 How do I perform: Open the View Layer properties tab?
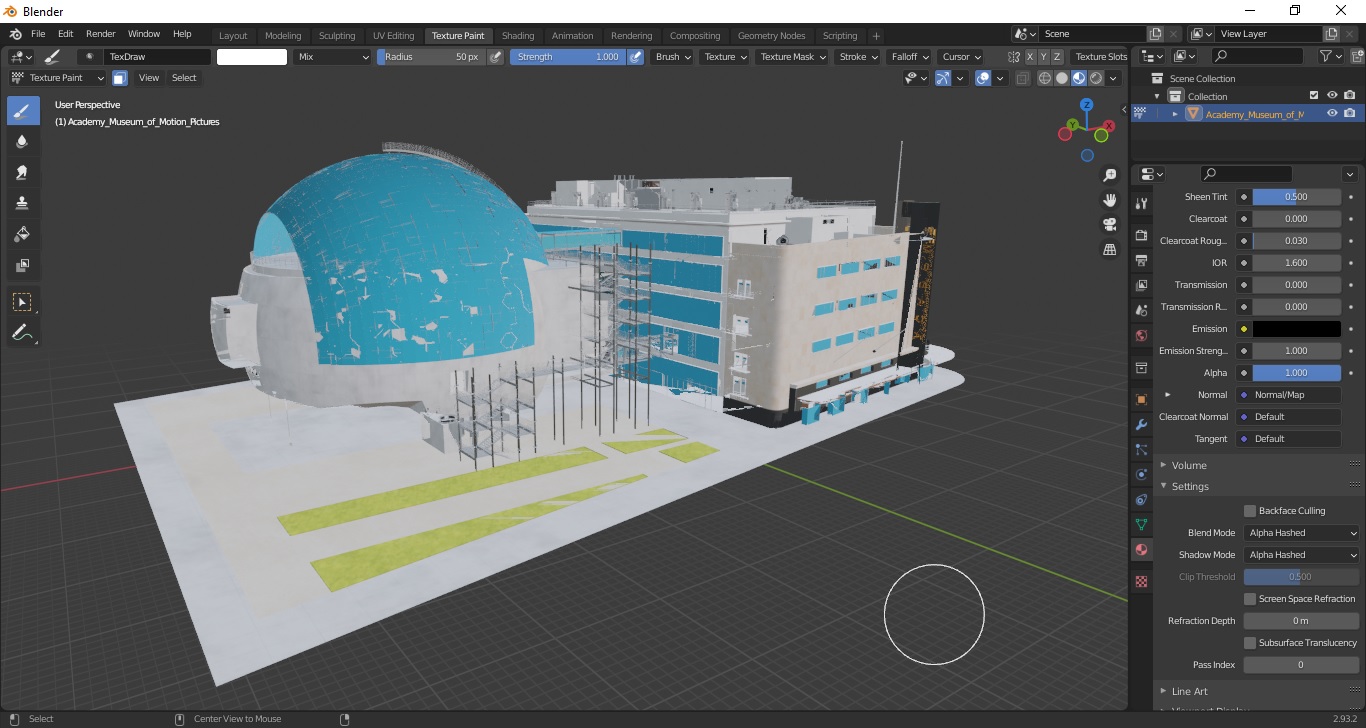[x=1141, y=285]
